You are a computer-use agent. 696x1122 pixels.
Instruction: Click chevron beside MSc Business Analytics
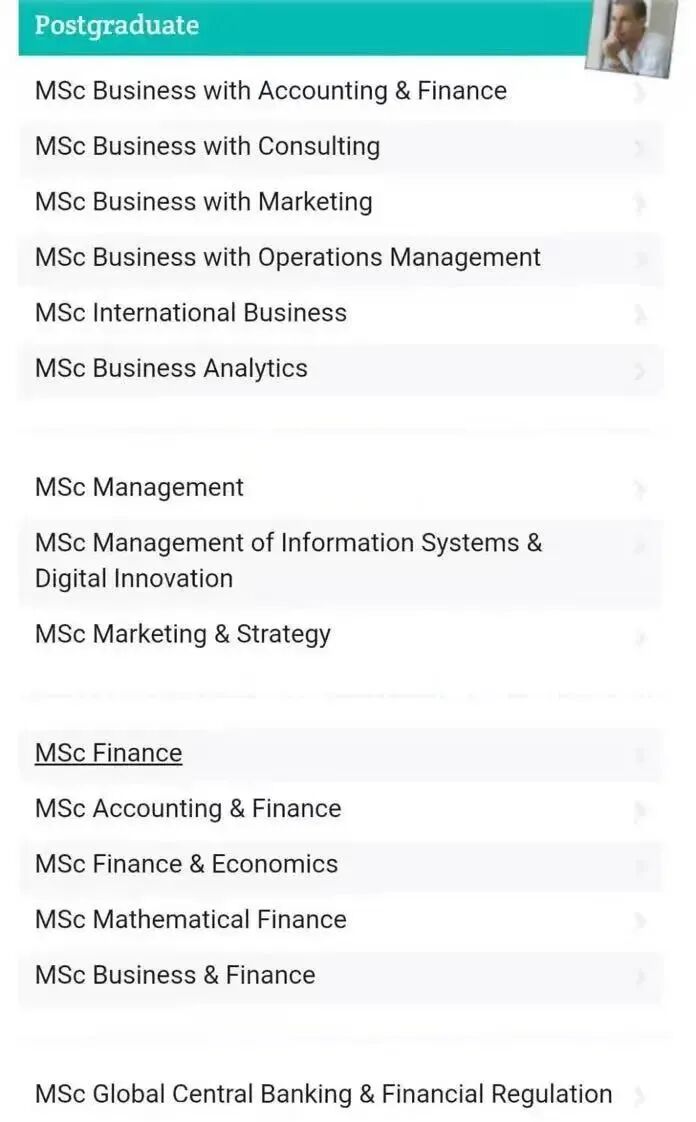640,370
